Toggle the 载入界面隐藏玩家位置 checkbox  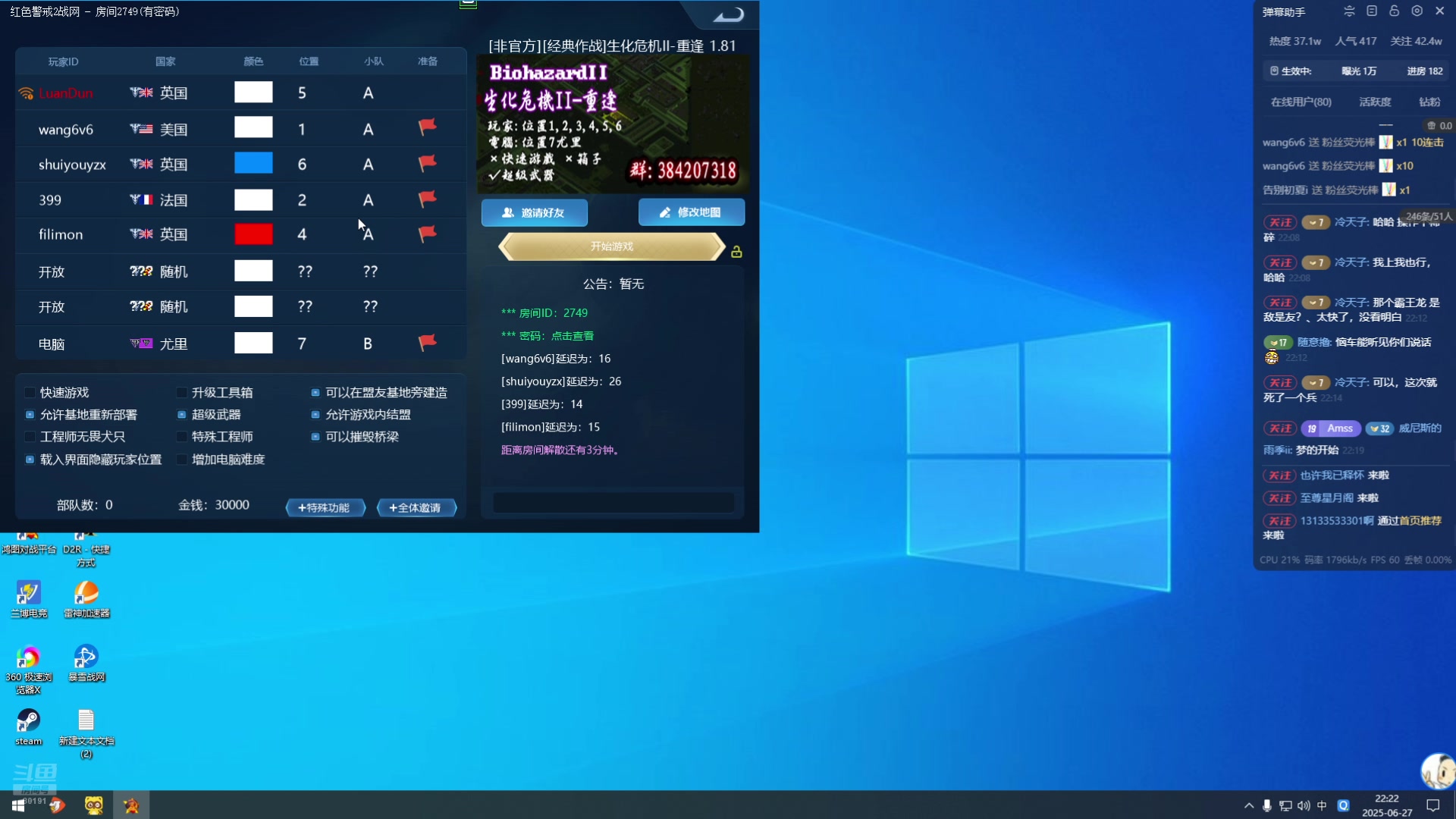click(30, 459)
